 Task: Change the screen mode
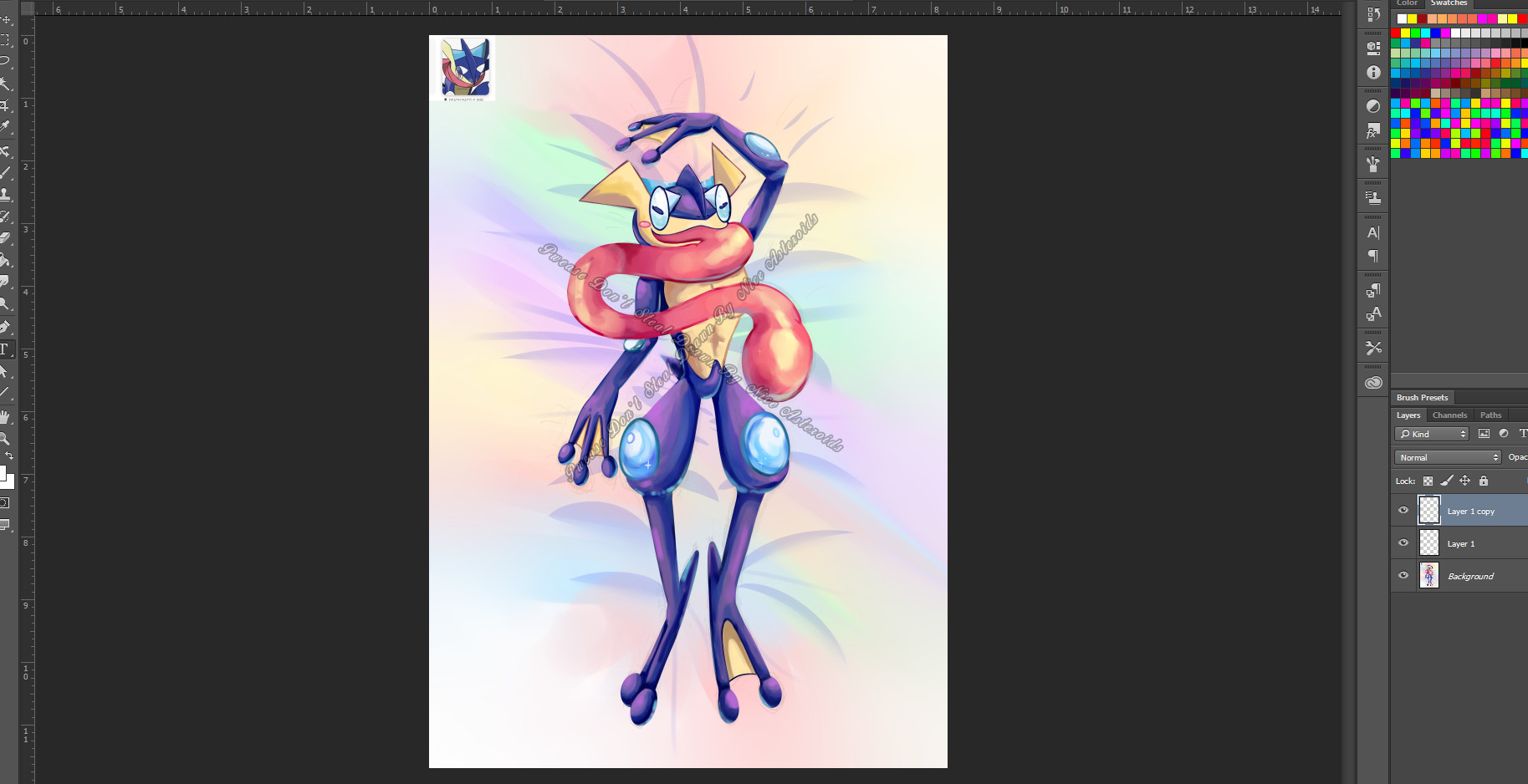pyautogui.click(x=5, y=525)
